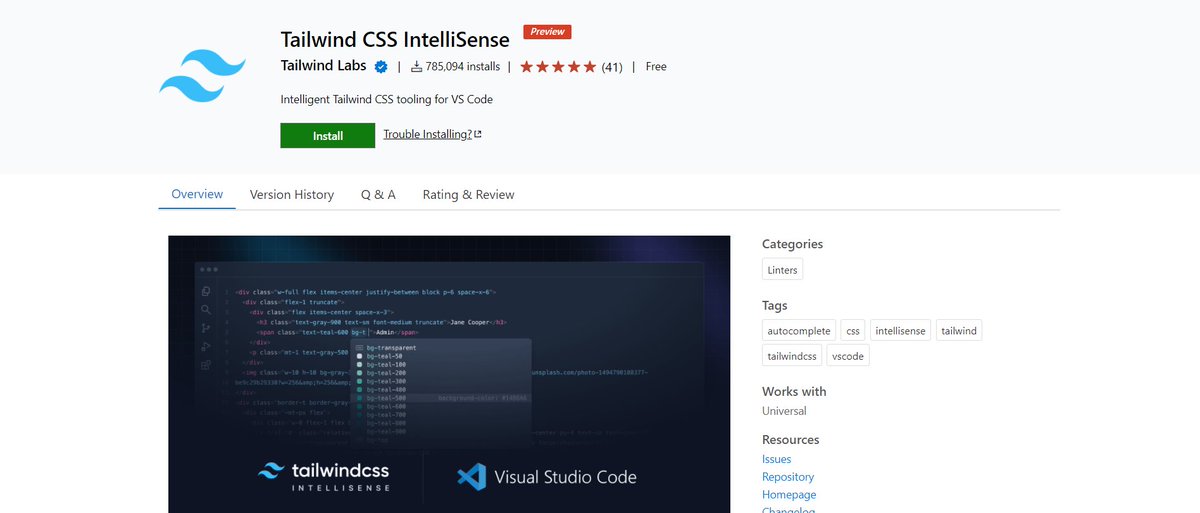
Task: Click the external link icon after Trouble Installing
Action: coord(478,135)
